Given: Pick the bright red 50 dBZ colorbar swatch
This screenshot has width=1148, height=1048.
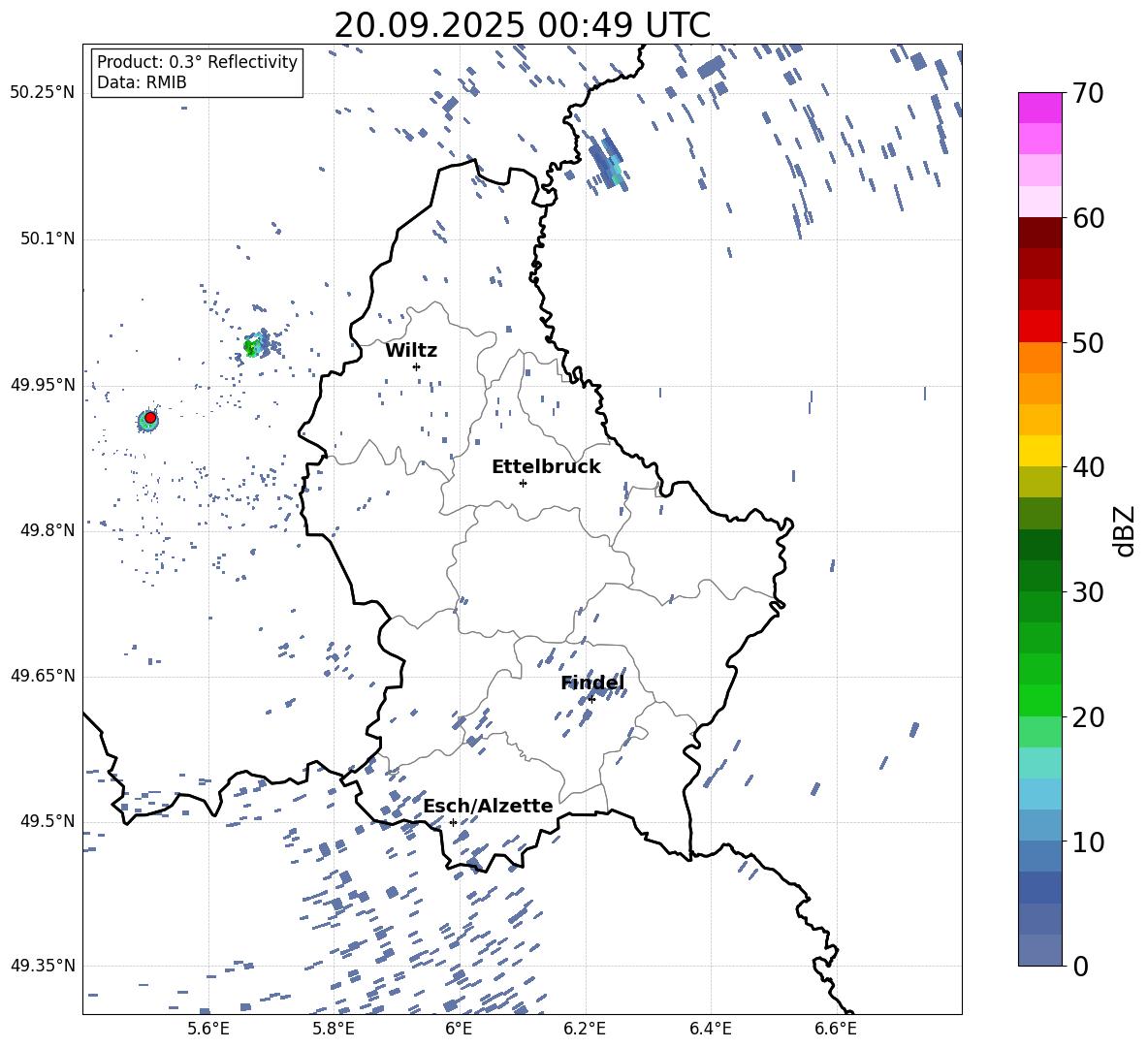Looking at the screenshot, I should (x=1039, y=327).
